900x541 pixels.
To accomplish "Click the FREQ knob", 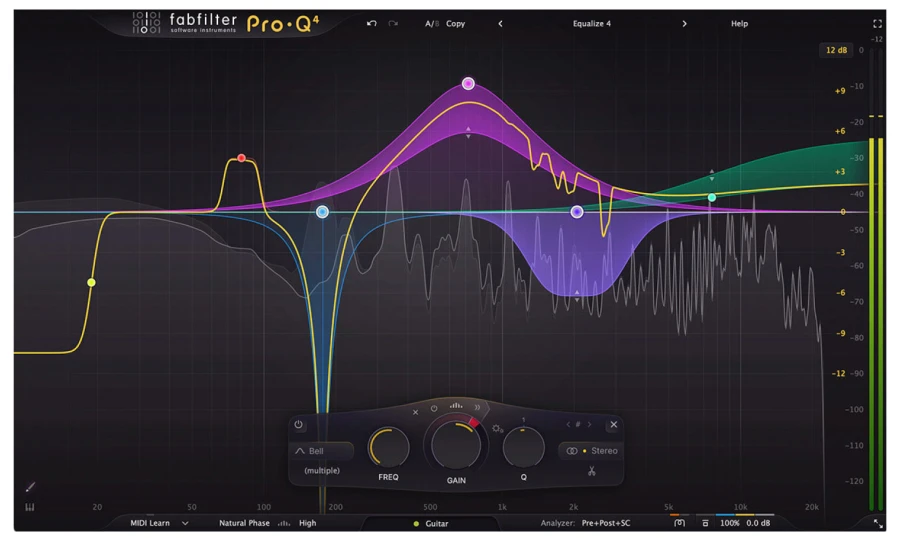I will [389, 447].
